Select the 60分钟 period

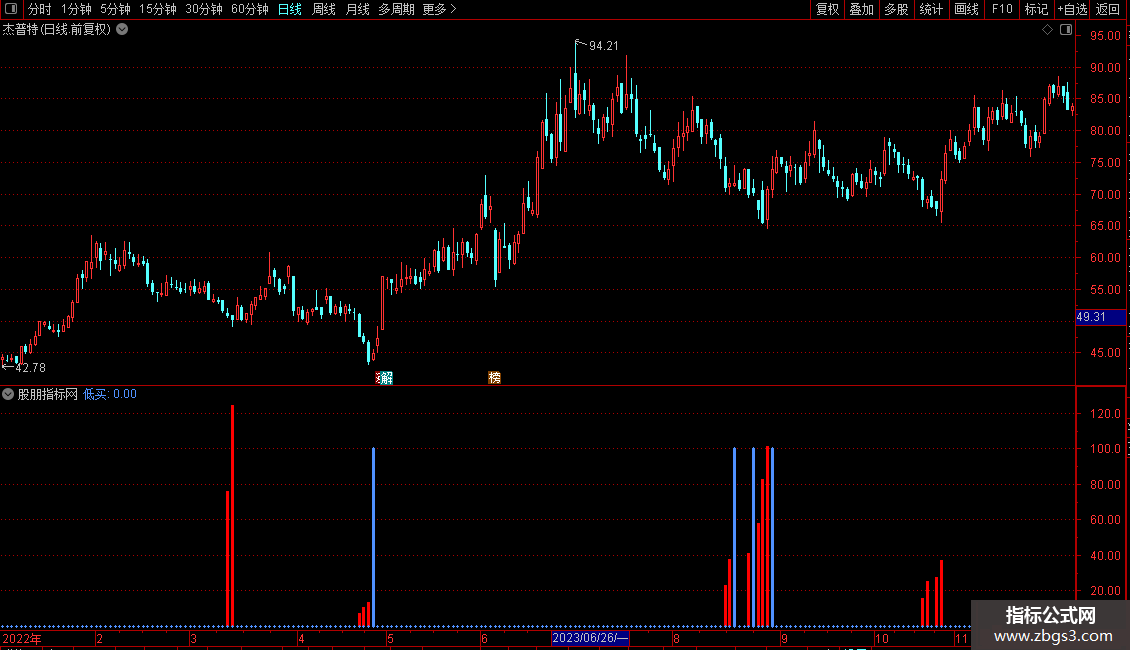tap(250, 9)
